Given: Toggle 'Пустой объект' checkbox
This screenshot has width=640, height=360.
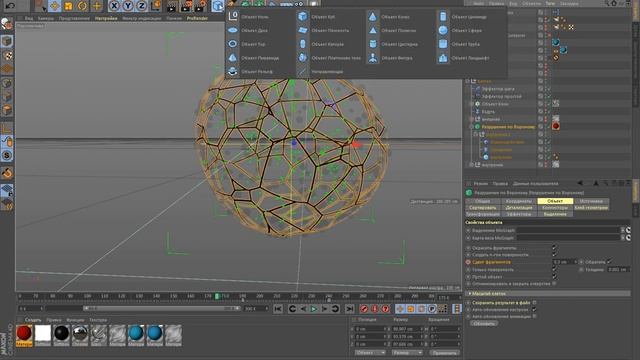Looking at the screenshot, I should [x=554, y=276].
